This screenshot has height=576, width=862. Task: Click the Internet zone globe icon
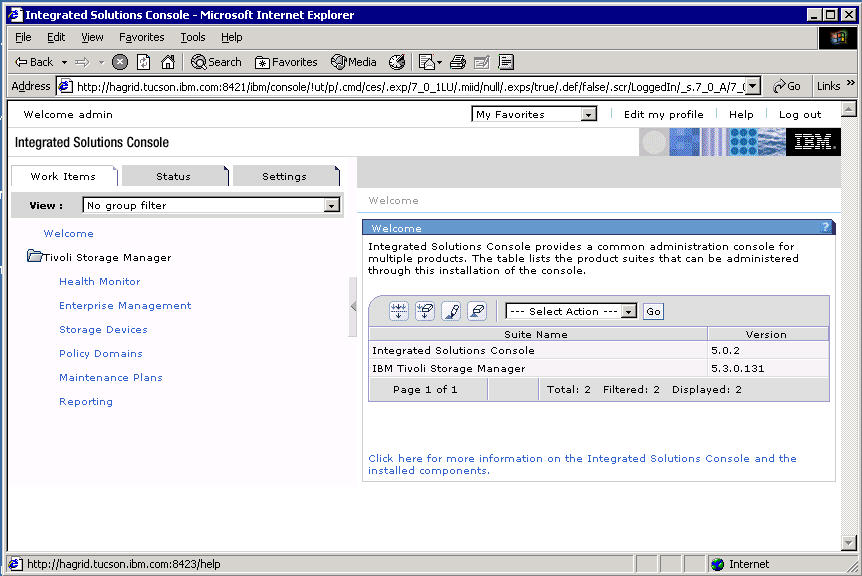[717, 564]
